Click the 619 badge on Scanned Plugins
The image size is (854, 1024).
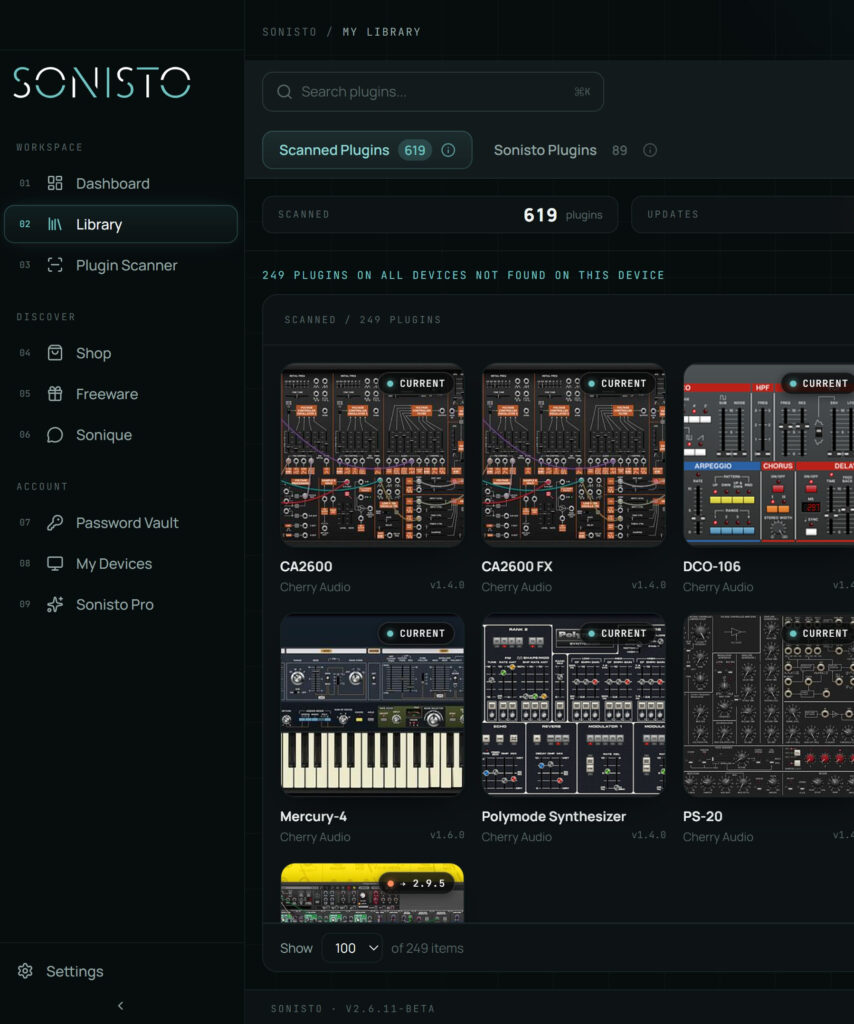click(x=415, y=150)
